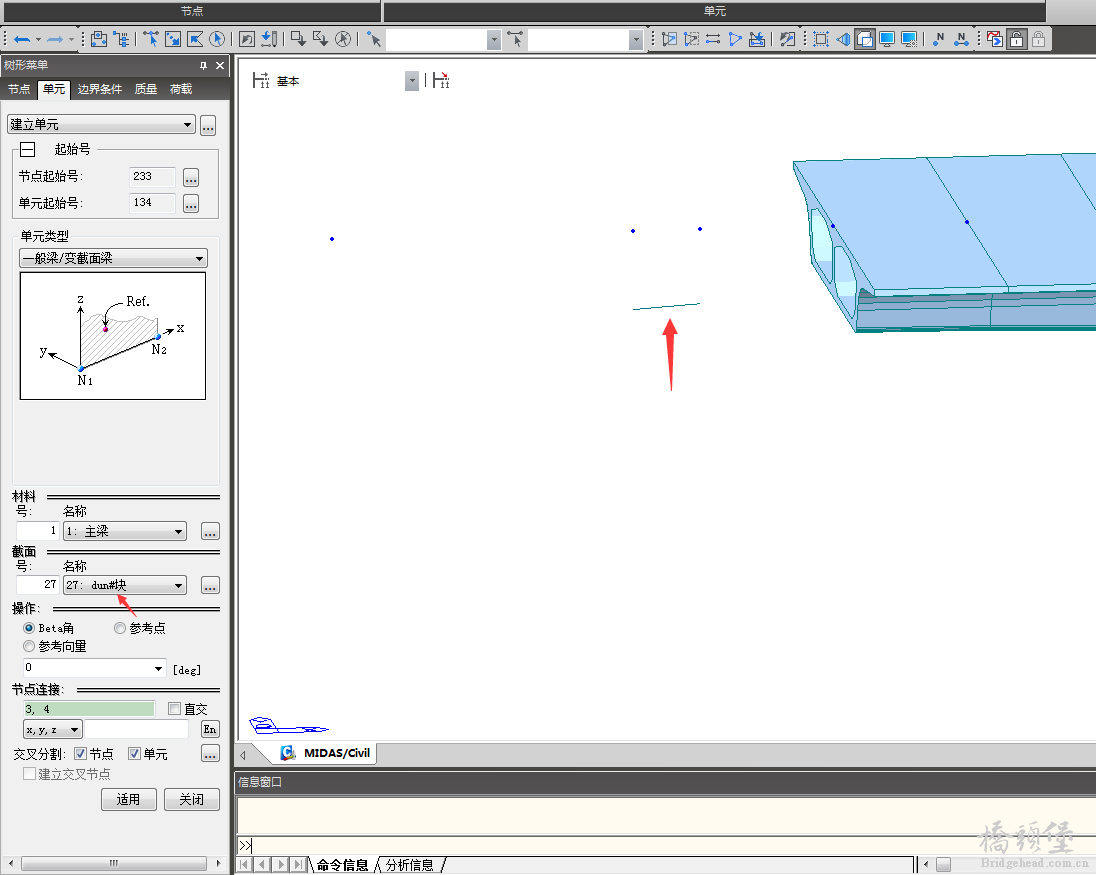
Task: Click the circular cursor select icon
Action: [217, 39]
